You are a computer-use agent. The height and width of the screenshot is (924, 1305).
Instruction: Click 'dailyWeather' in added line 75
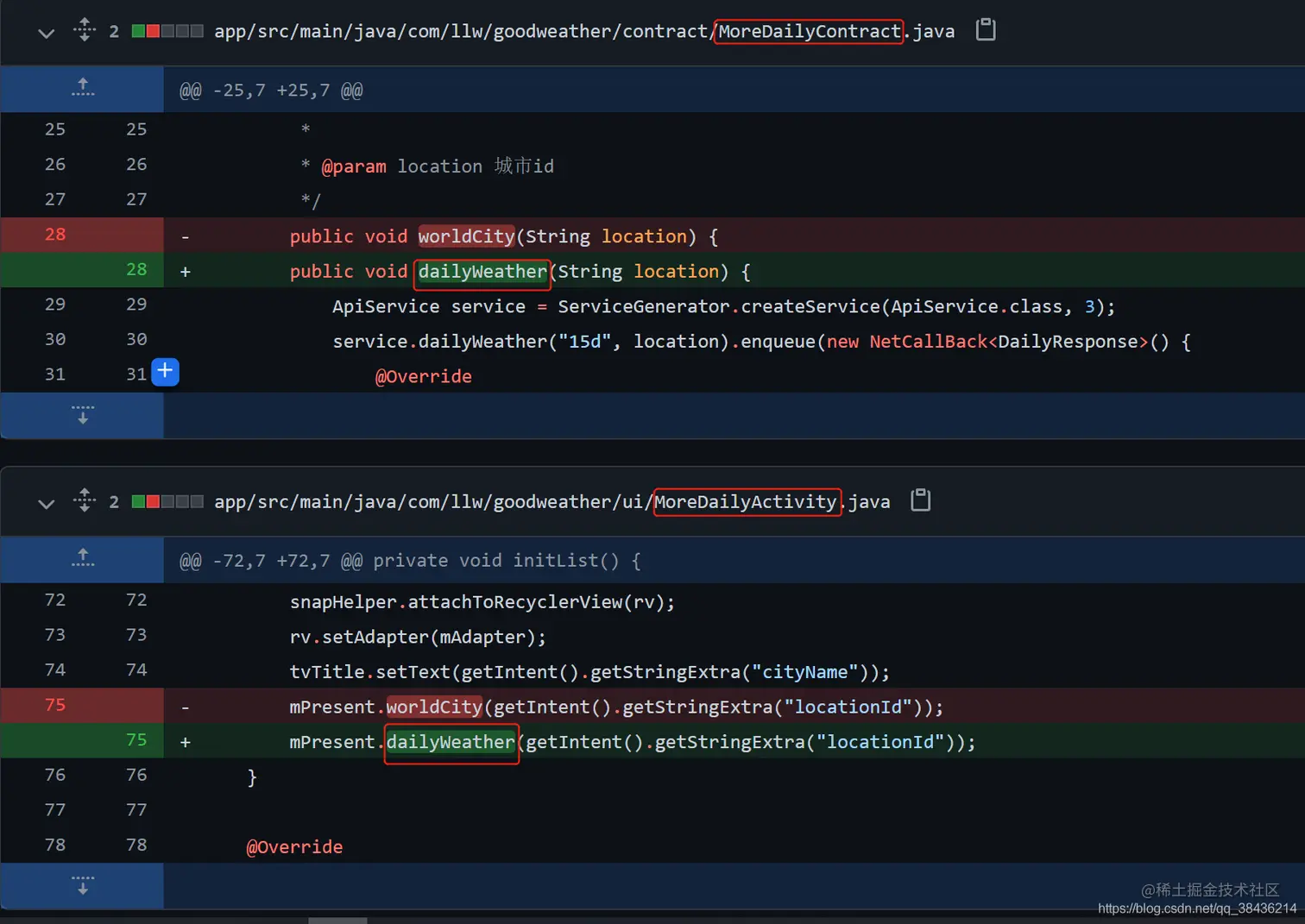(451, 742)
